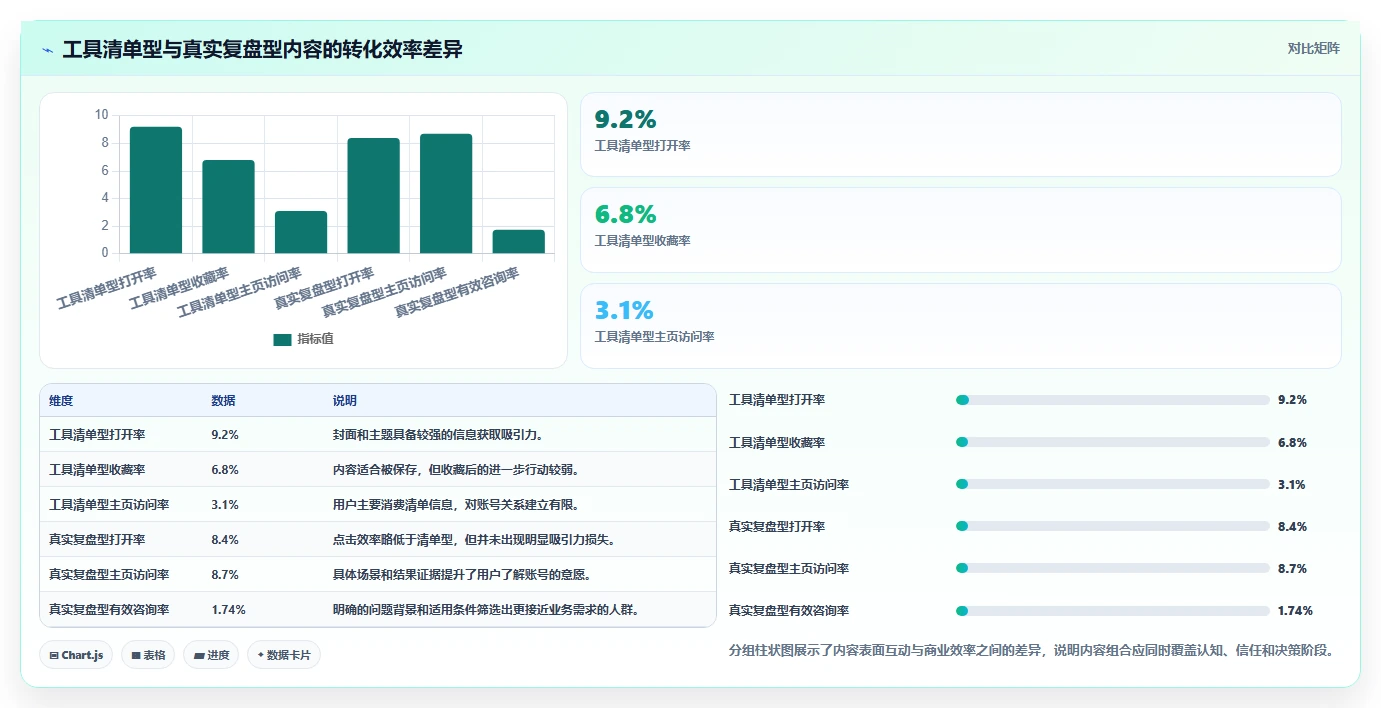Image resolution: width=1381 pixels, height=708 pixels.
Task: Click the 明确的问题背景和适用条件 description
Action: pos(487,610)
